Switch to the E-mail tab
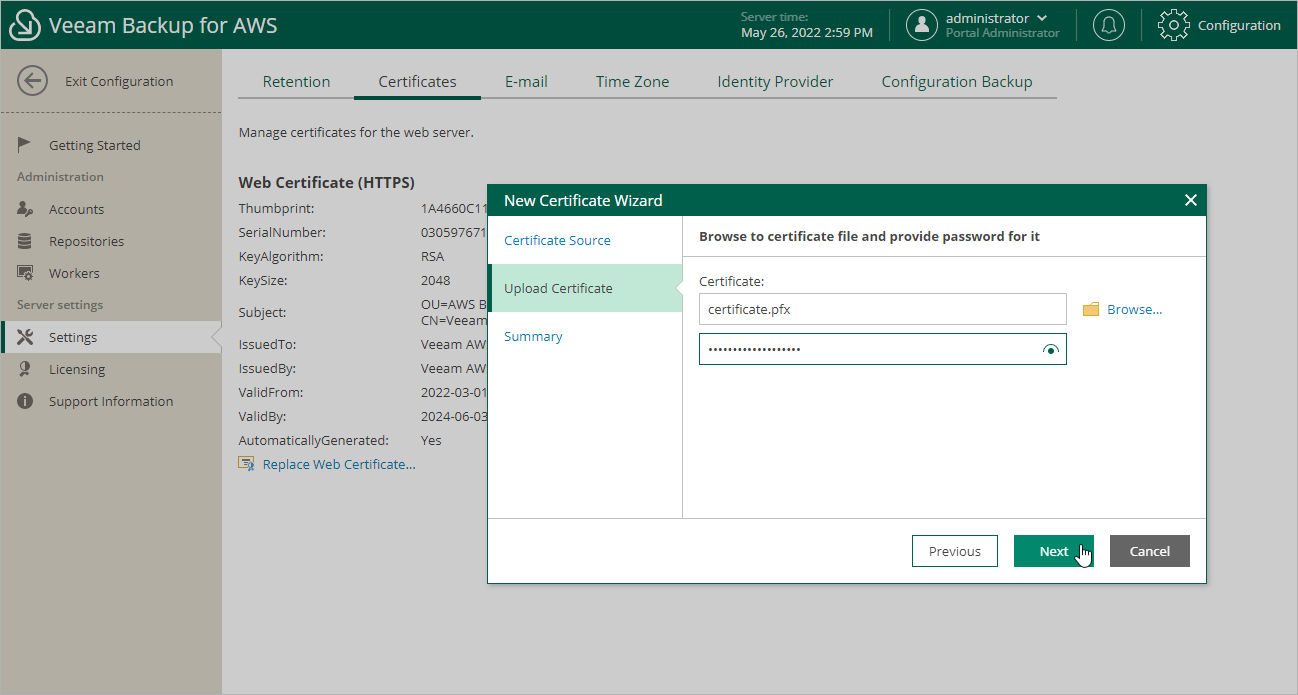 click(526, 82)
